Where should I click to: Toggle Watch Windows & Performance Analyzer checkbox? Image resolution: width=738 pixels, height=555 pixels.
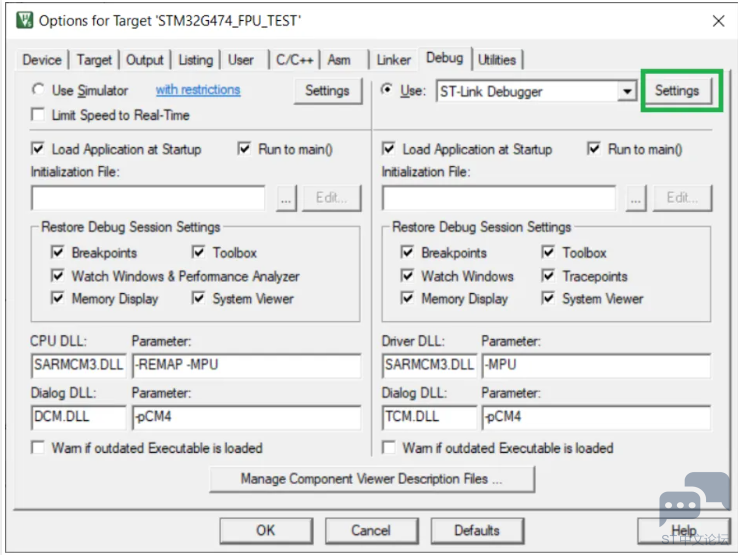tap(57, 275)
